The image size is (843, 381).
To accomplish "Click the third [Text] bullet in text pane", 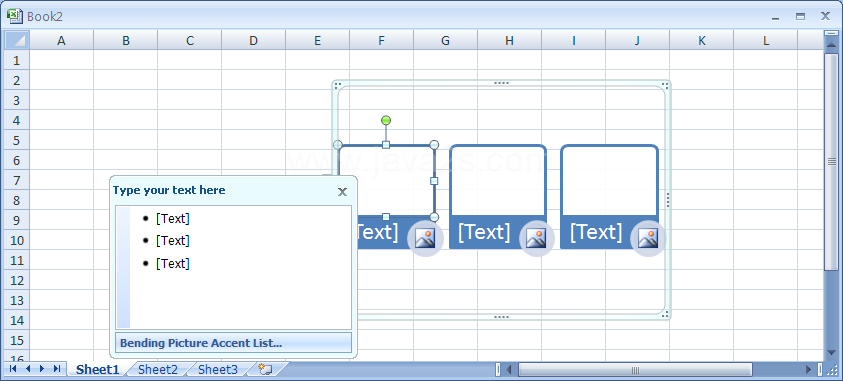I will click(x=173, y=263).
